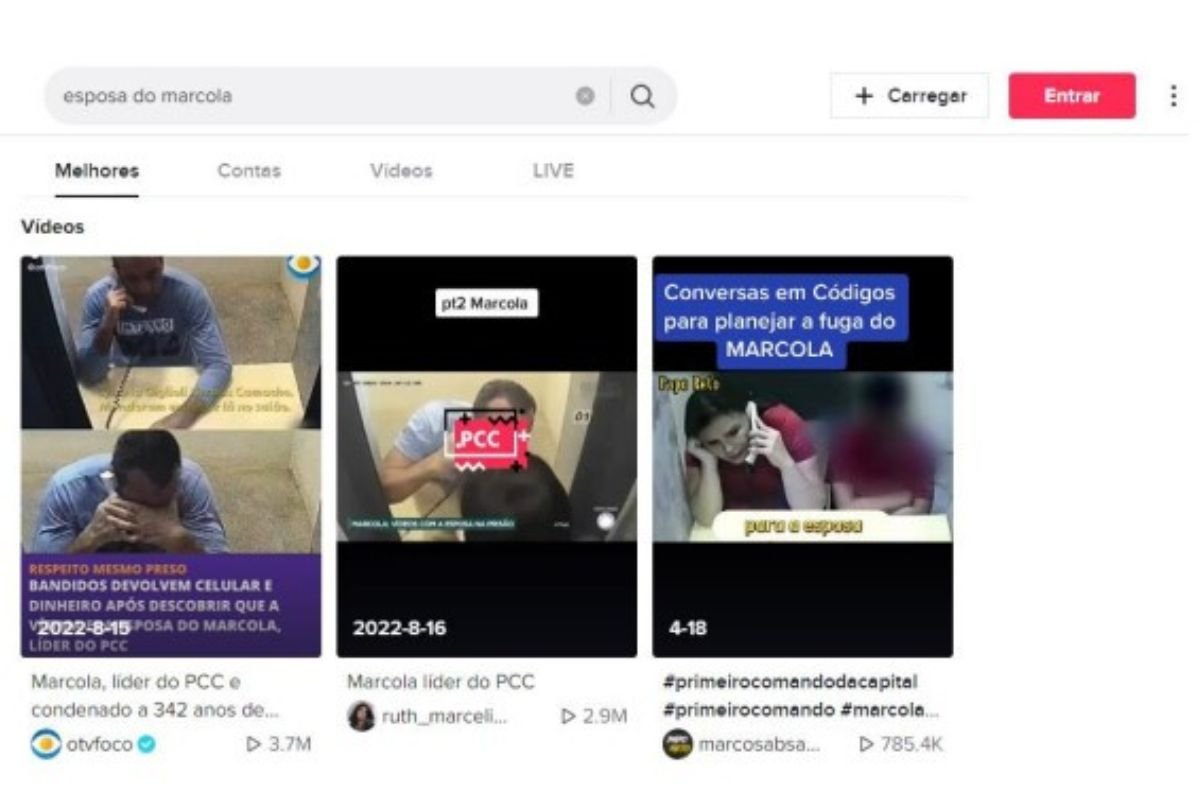Click the red Entrar login button
The image size is (1200, 800).
[1071, 96]
